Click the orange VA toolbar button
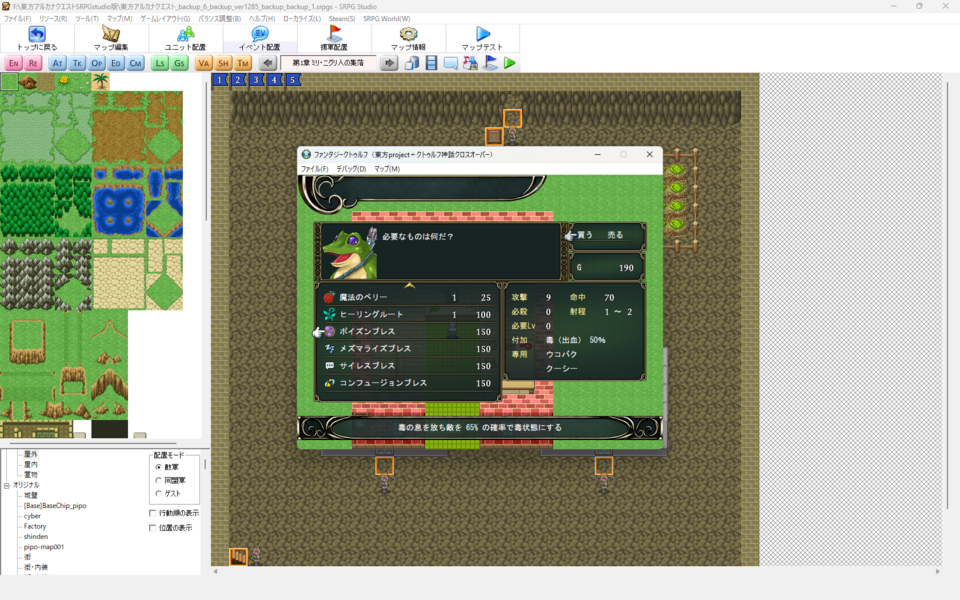This screenshot has width=960, height=600. coord(204,63)
